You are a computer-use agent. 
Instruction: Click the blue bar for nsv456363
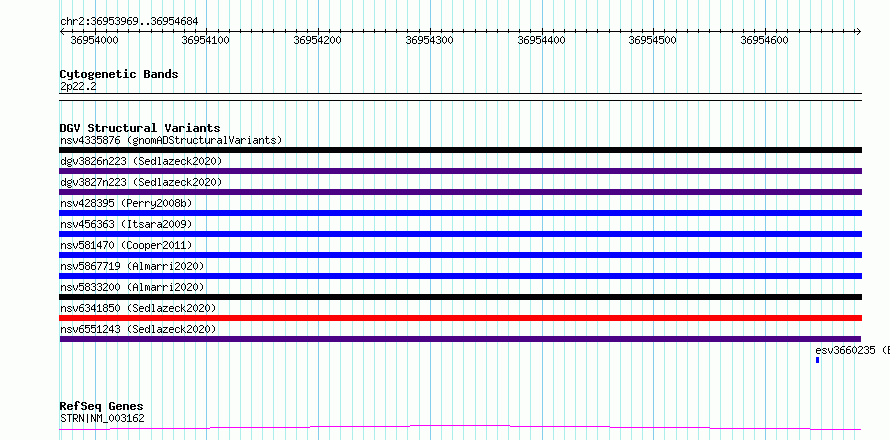460,234
